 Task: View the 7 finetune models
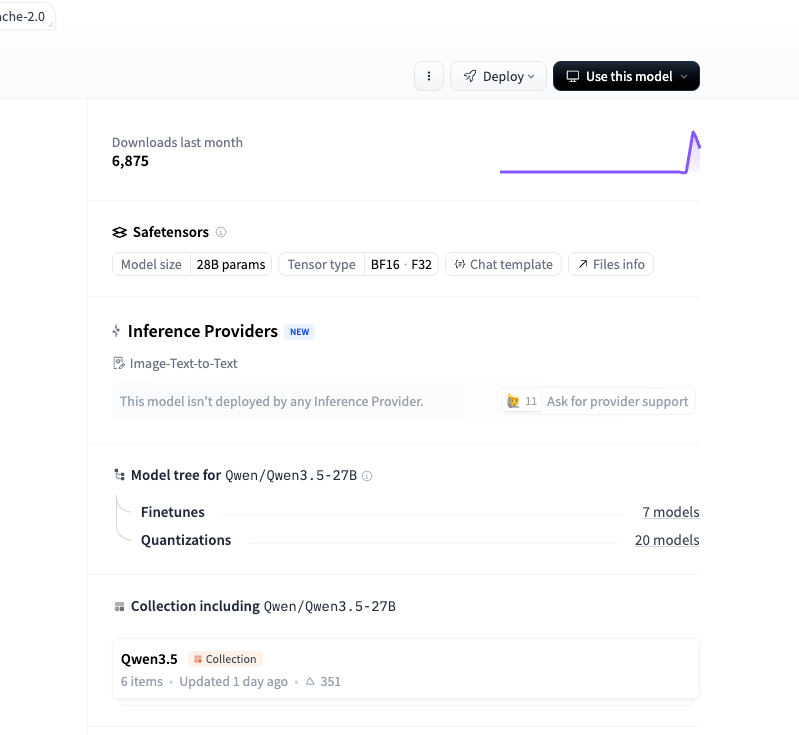671,512
